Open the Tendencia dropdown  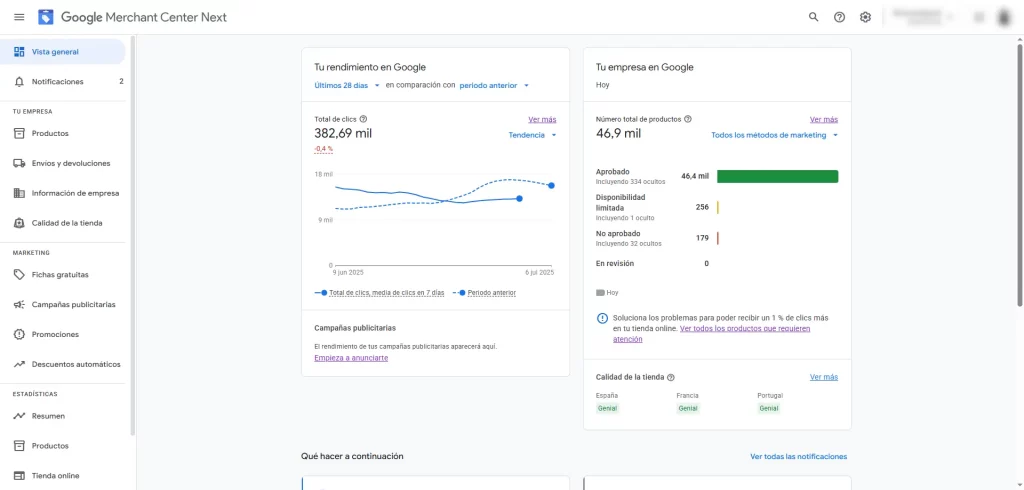coord(532,135)
